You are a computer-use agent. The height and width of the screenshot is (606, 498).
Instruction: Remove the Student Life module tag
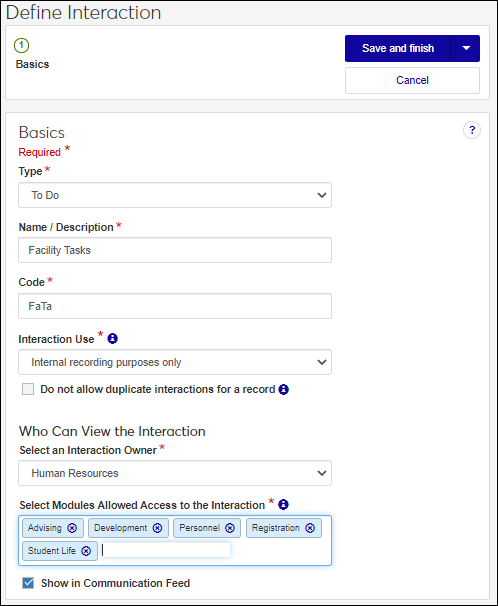pos(86,551)
